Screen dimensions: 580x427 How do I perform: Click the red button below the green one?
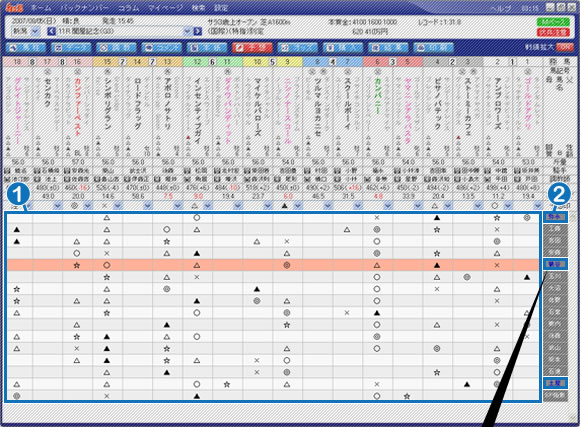[x=553, y=32]
